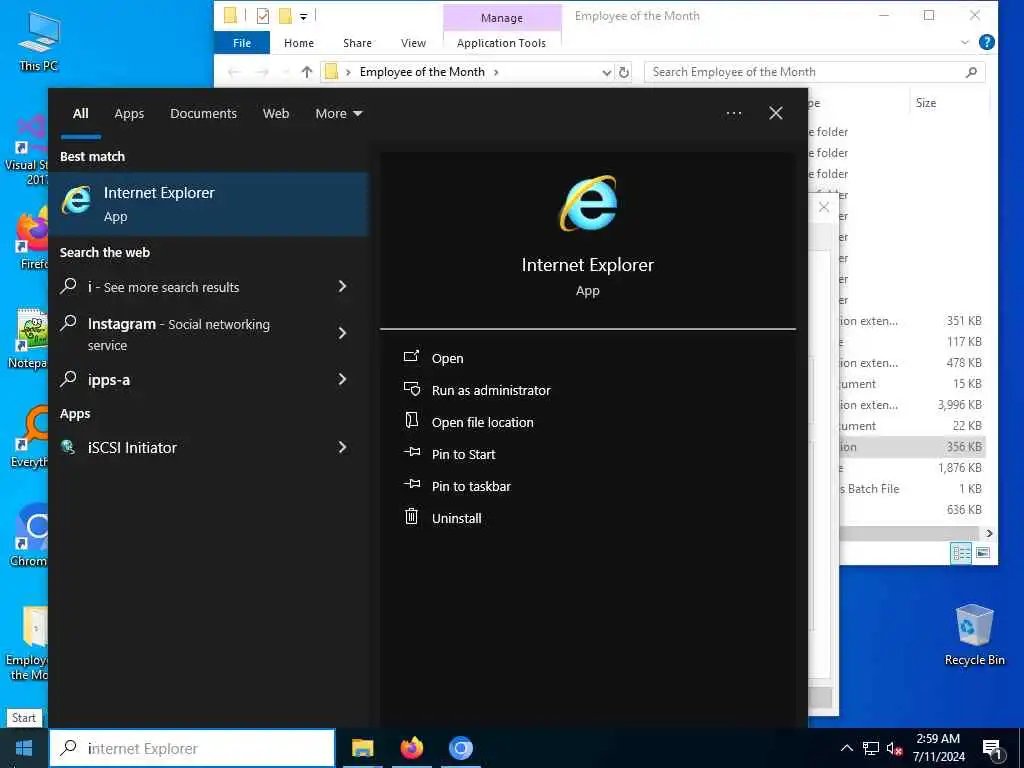Open Firefox from the taskbar
Screen dimensions: 1024x768
click(411, 748)
